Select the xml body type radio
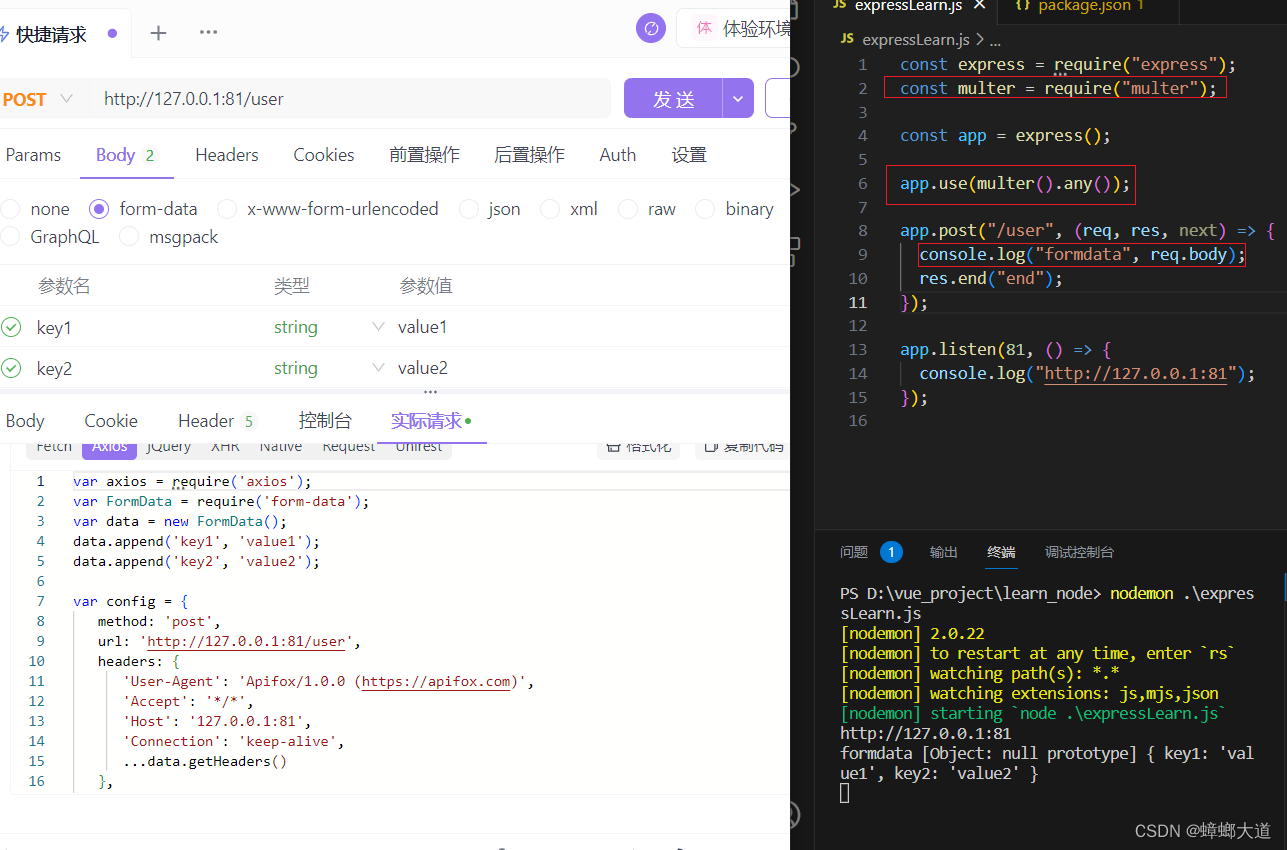The width and height of the screenshot is (1287, 850). pyautogui.click(x=550, y=209)
